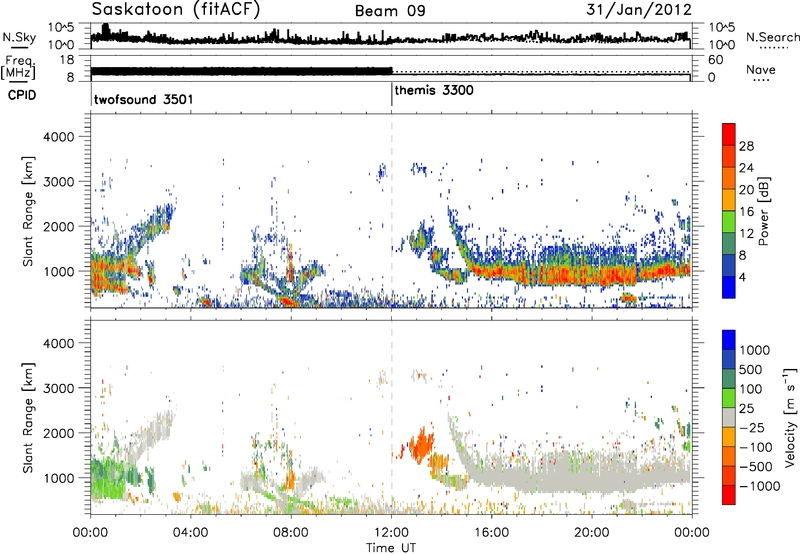Click the 'themis 3300' CPID label
The image size is (800, 554).
click(434, 90)
